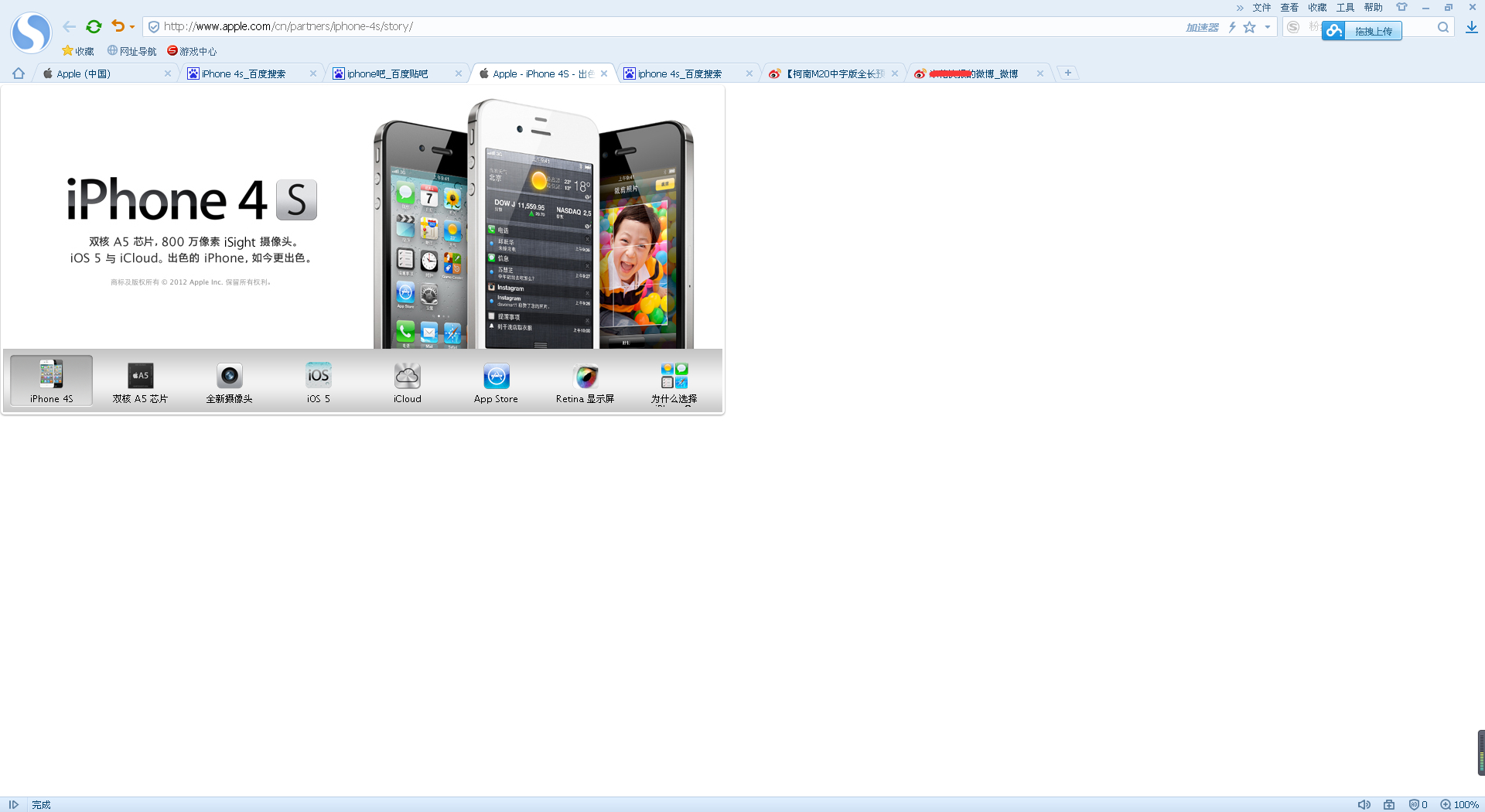Click into the address bar URL field
This screenshot has width=1485, height=812.
665,26
